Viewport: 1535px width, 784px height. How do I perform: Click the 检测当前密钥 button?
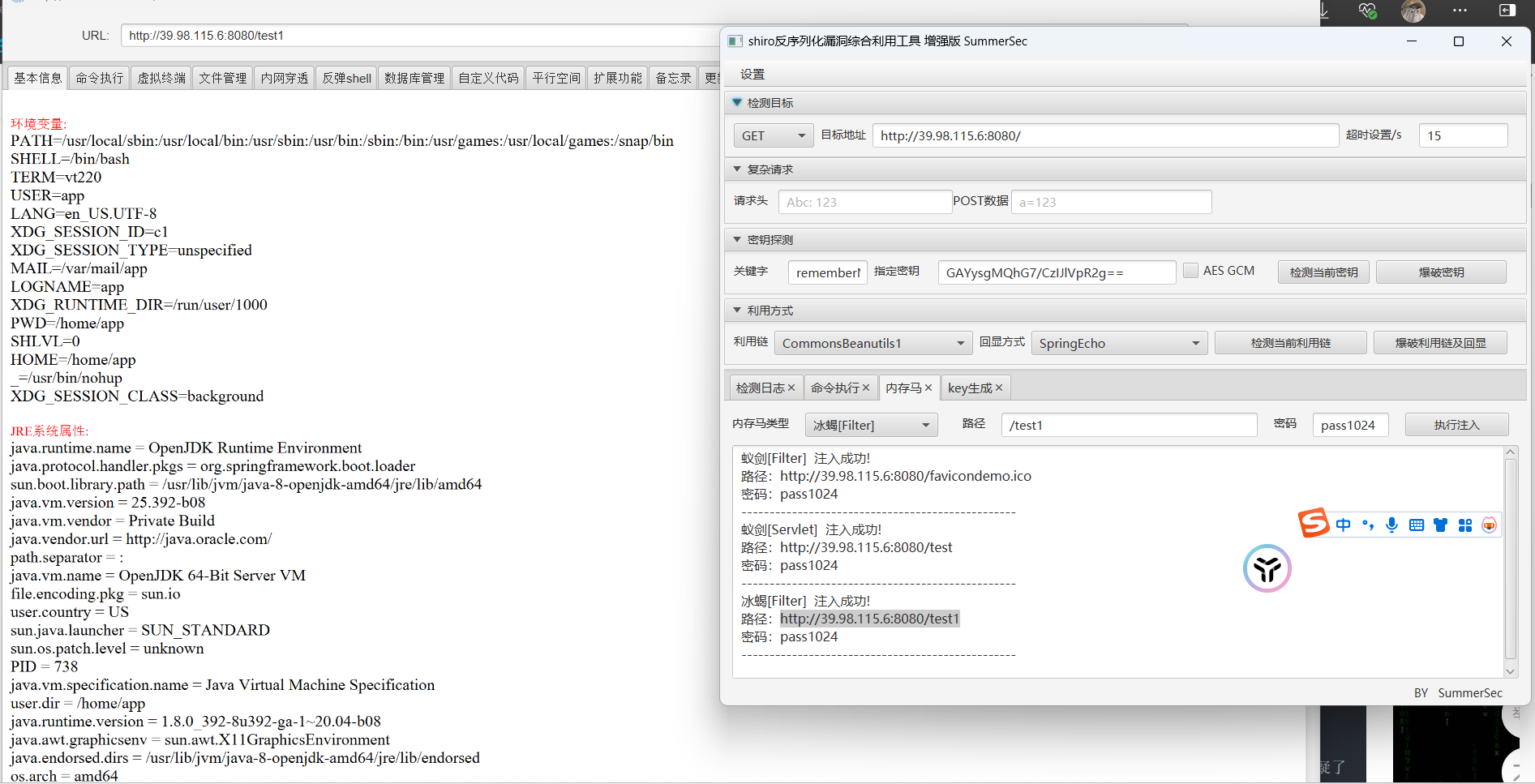1323,272
